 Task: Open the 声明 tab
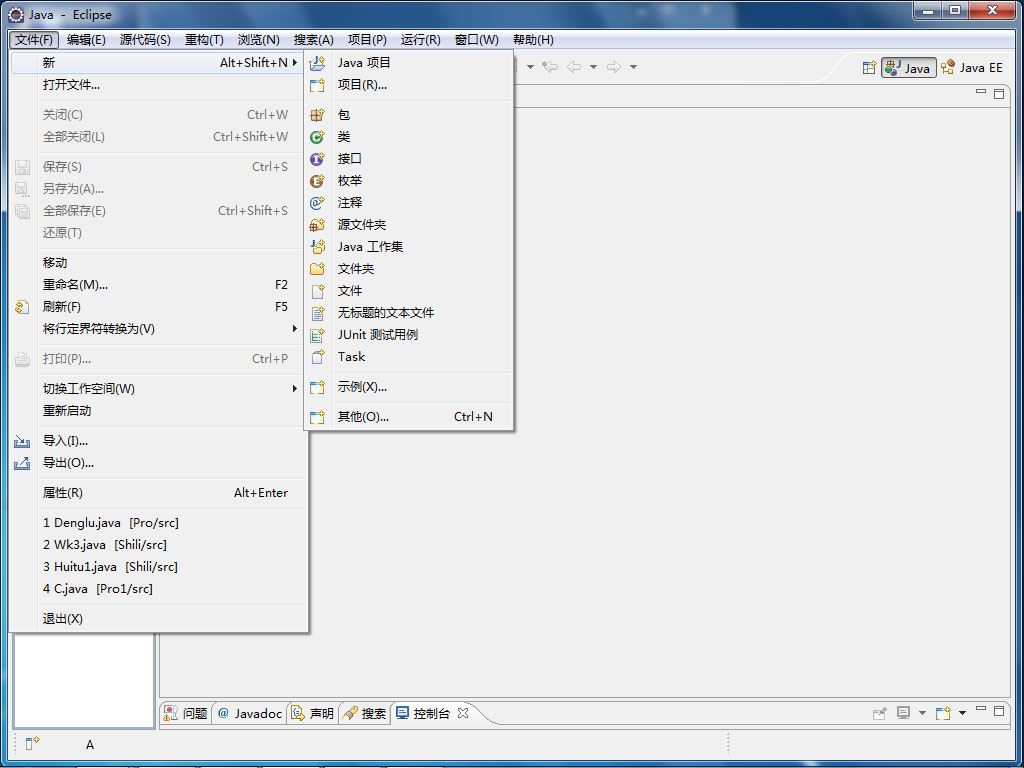312,713
